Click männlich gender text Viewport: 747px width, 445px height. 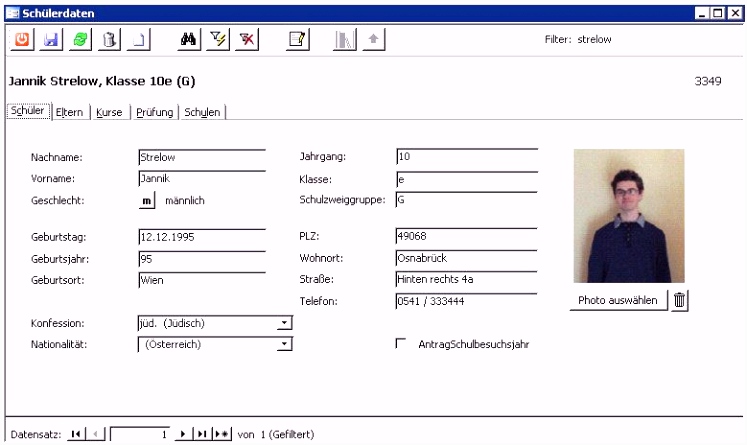point(185,201)
